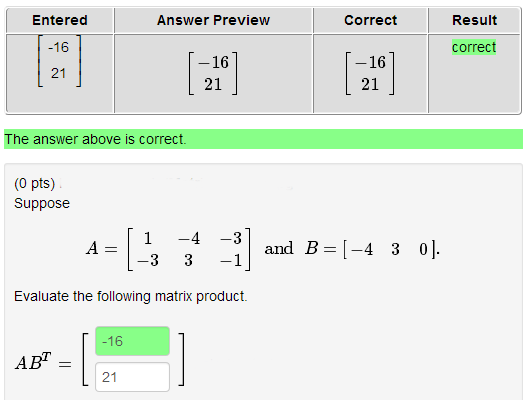Click the green 'The answer above is correct' banner
Viewport: 525px width, 400px height.
263,139
